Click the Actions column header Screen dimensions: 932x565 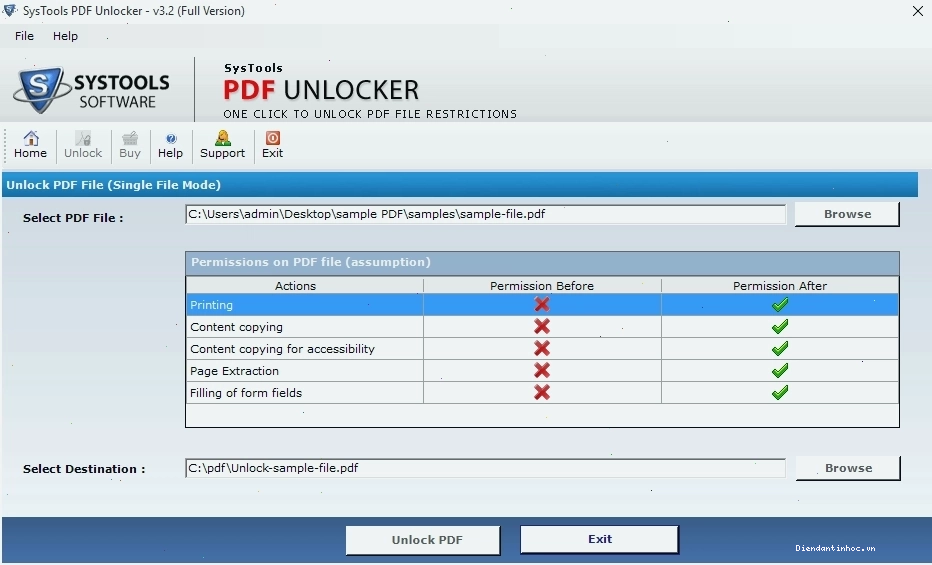pyautogui.click(x=305, y=286)
